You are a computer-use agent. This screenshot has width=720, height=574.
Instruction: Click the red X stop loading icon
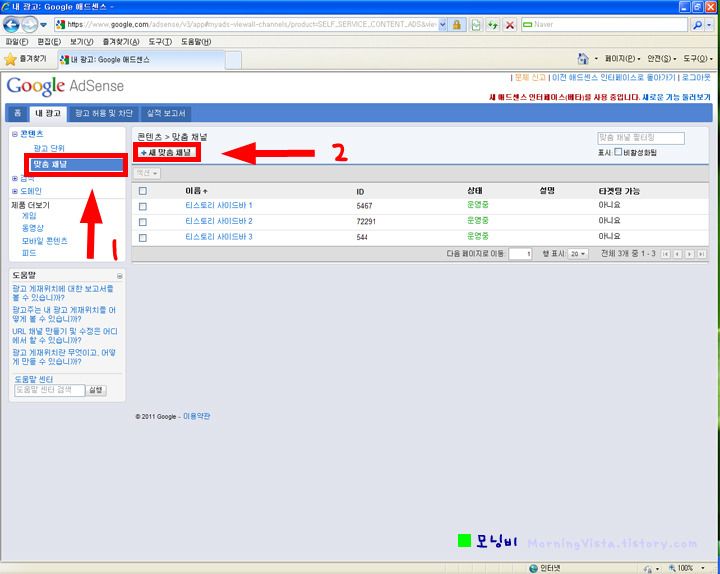pyautogui.click(x=510, y=24)
